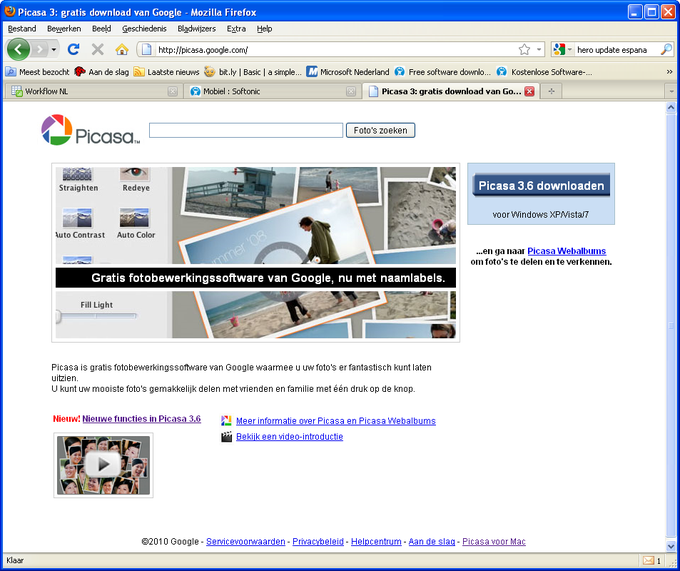Click the forward navigation arrow
The height and width of the screenshot is (571, 680).
tap(39, 49)
